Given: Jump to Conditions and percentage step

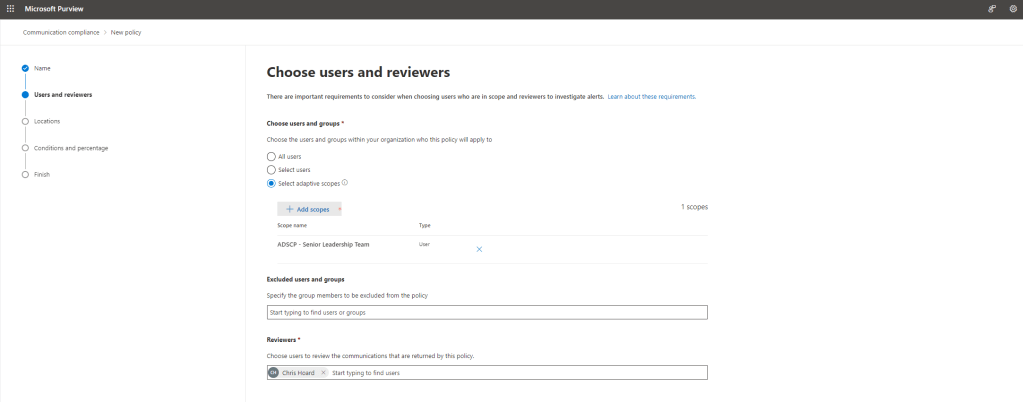Looking at the screenshot, I should [70, 148].
